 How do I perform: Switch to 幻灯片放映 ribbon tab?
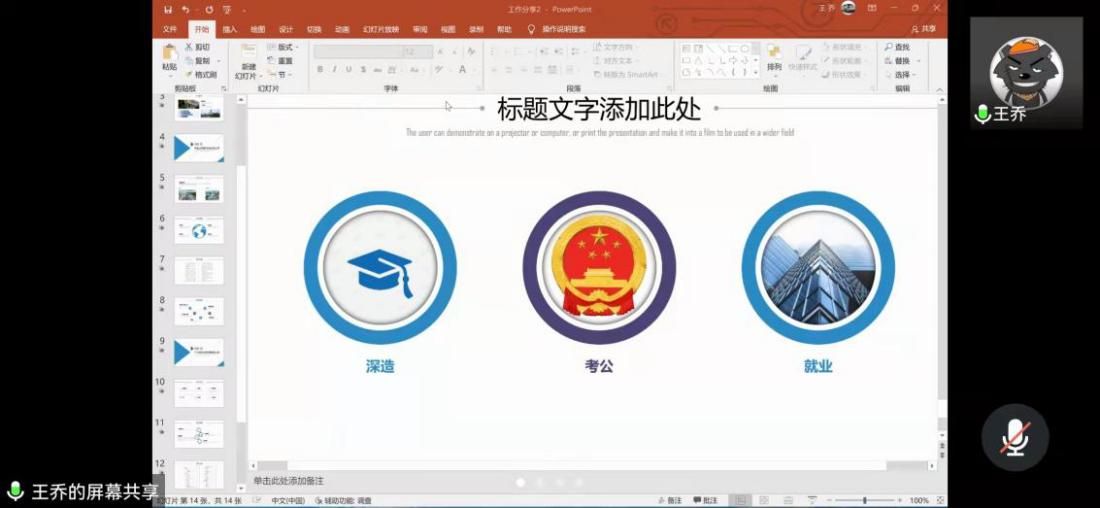click(x=381, y=29)
